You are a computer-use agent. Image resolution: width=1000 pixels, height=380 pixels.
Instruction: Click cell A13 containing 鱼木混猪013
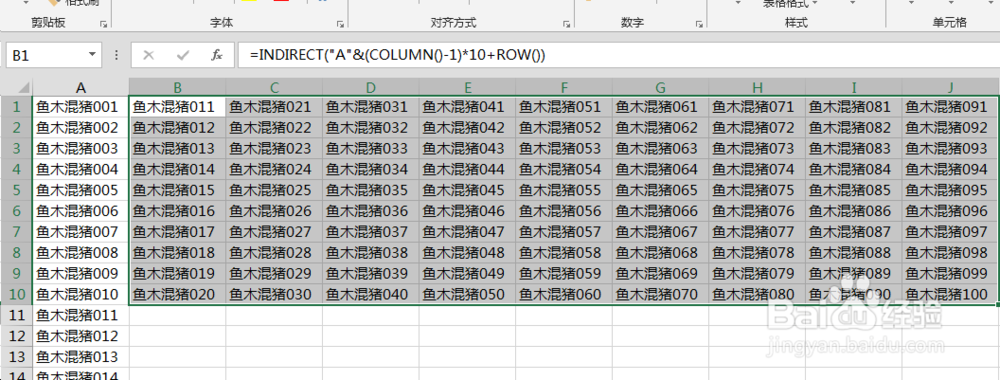81,356
